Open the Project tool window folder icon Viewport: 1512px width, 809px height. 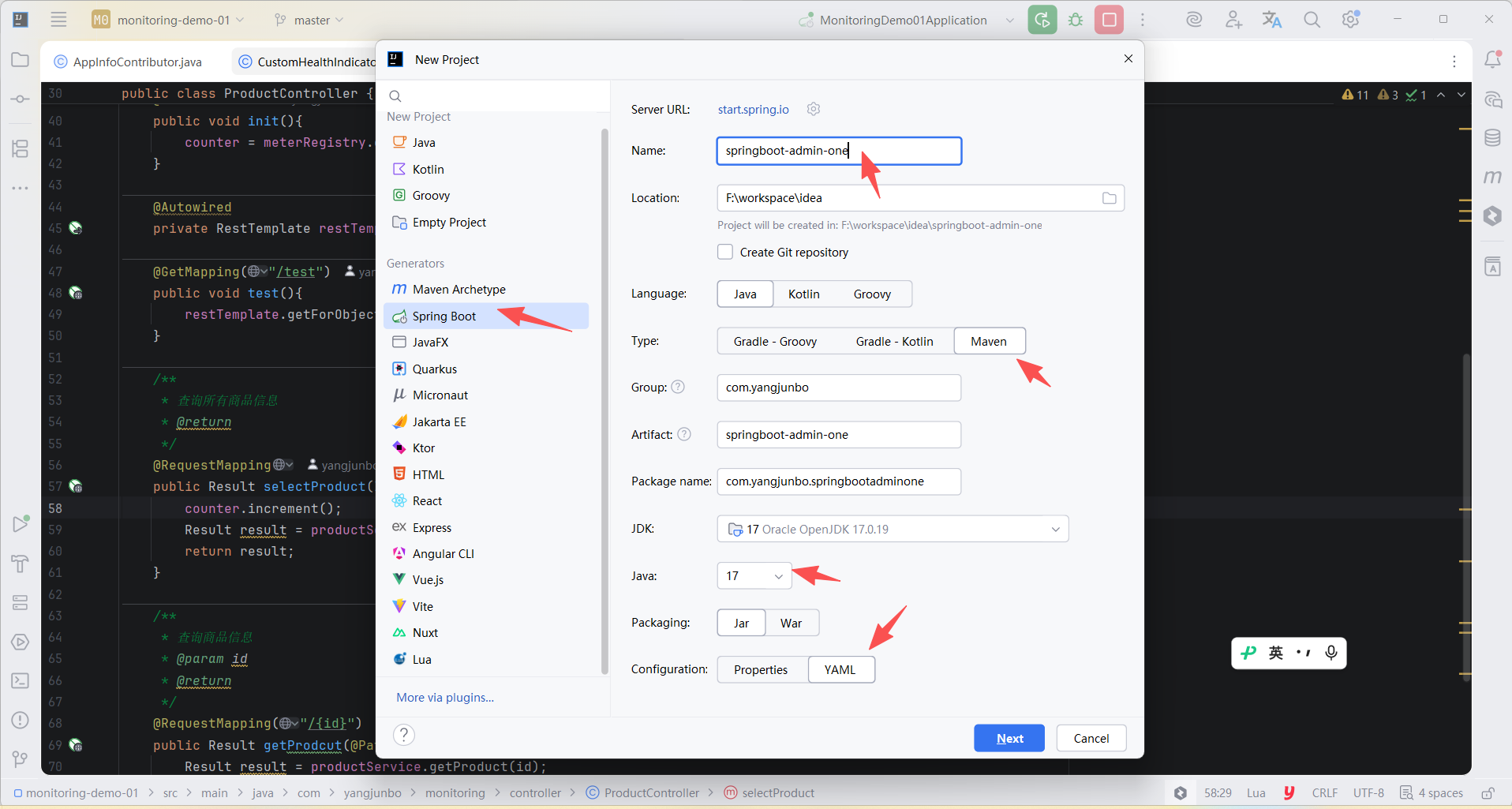pos(21,60)
